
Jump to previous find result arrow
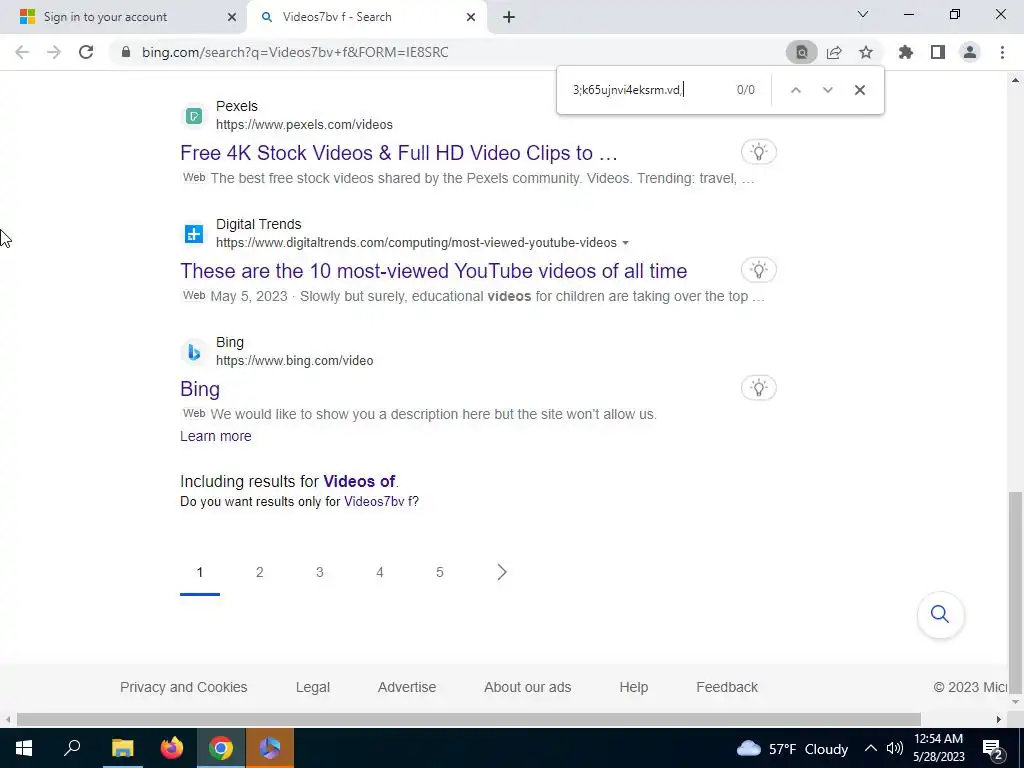(795, 90)
